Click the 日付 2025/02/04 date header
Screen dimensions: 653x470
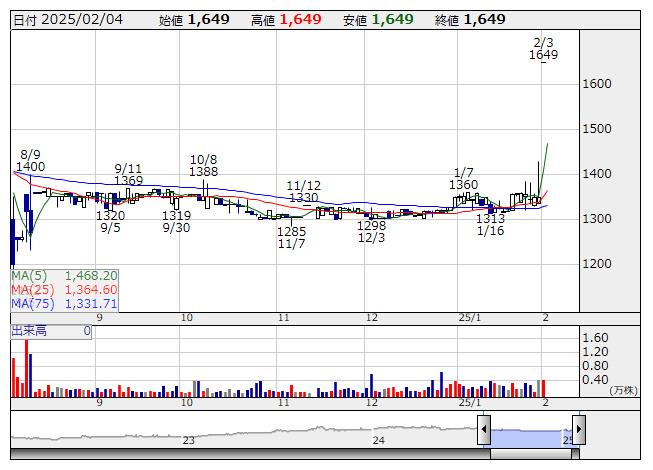click(x=68, y=20)
